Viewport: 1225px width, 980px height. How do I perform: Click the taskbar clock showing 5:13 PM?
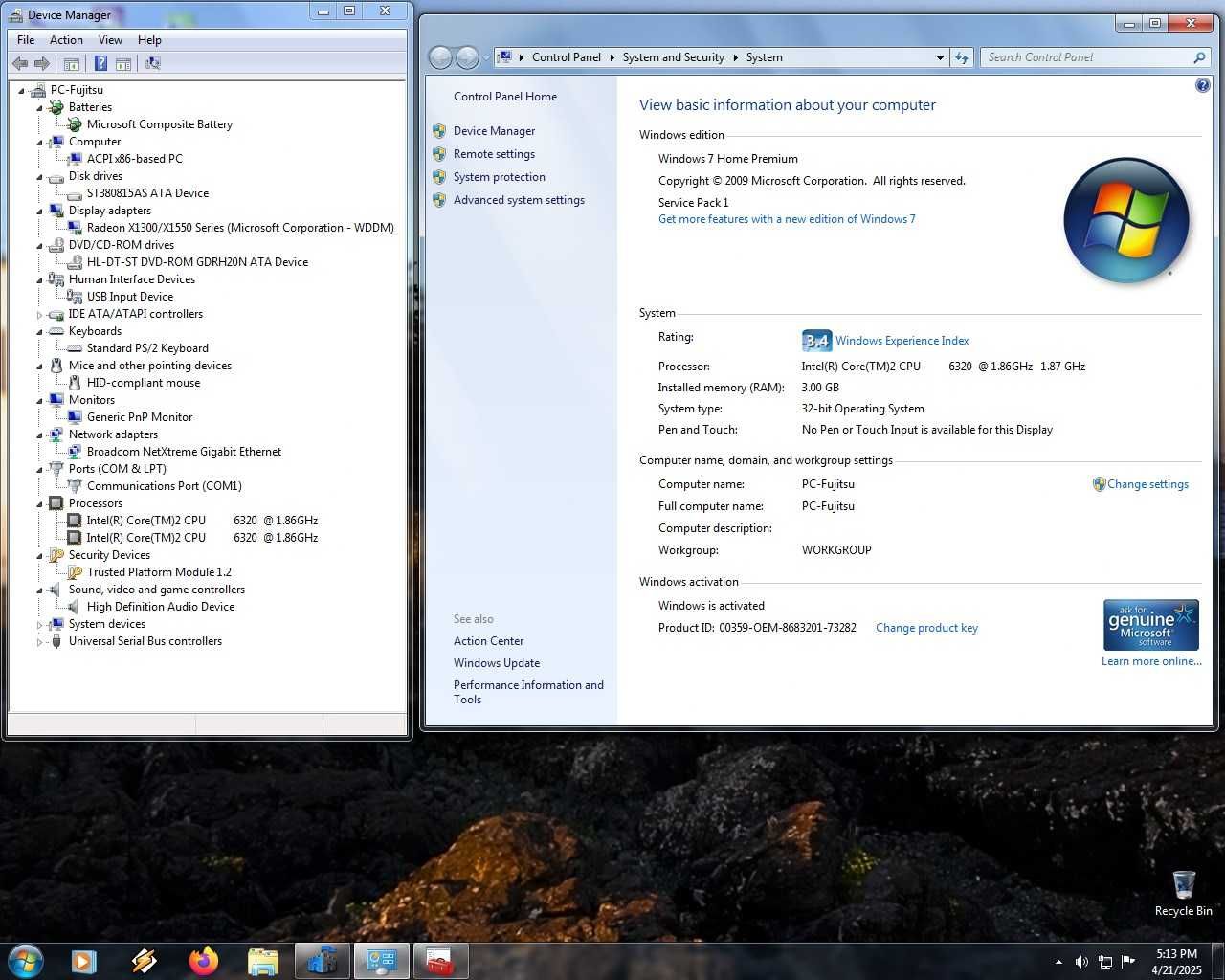(1176, 962)
